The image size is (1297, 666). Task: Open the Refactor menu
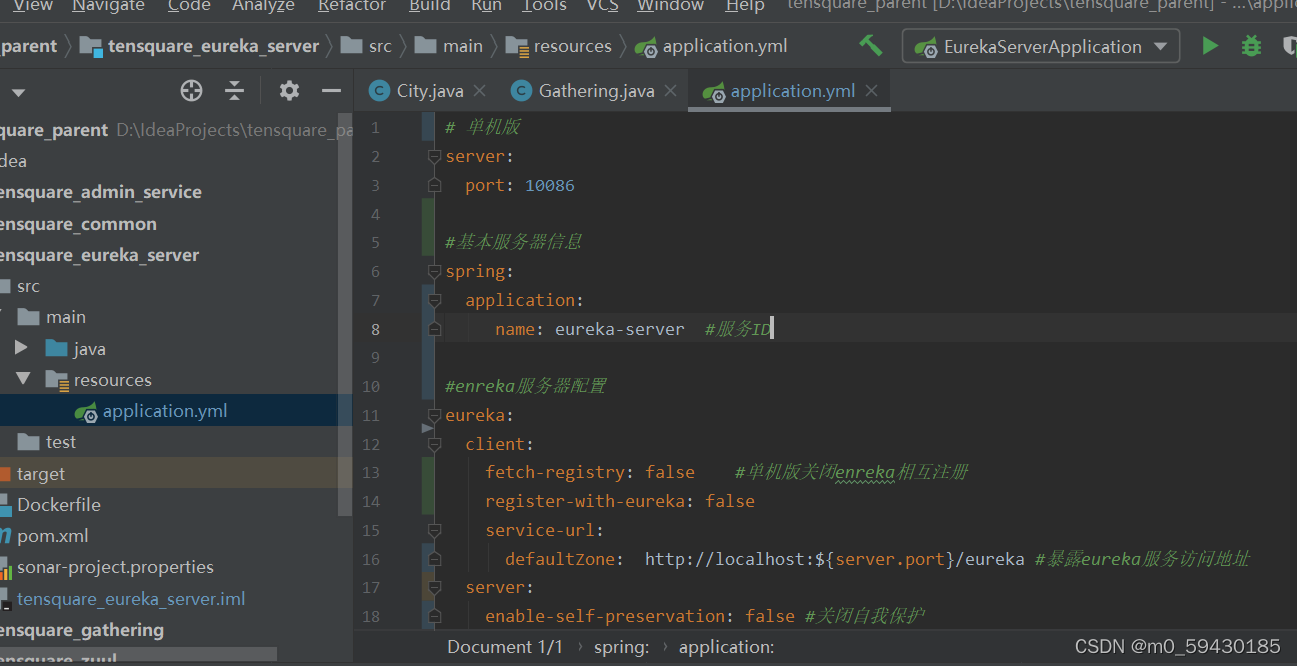pos(352,6)
